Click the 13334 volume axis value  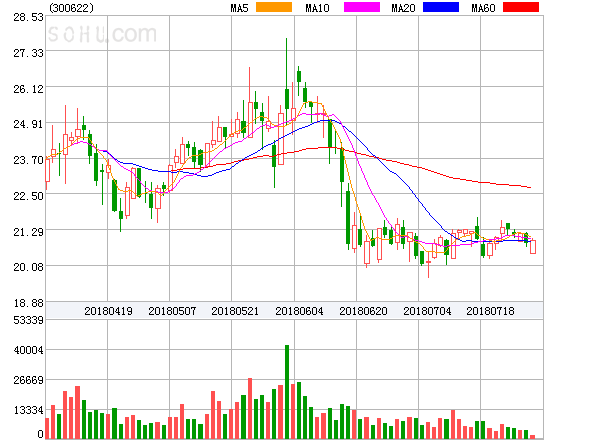click(x=28, y=411)
